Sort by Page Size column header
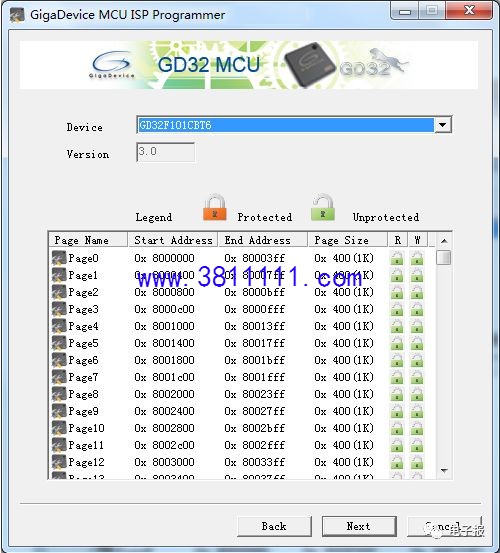The image size is (500, 553). (x=348, y=240)
